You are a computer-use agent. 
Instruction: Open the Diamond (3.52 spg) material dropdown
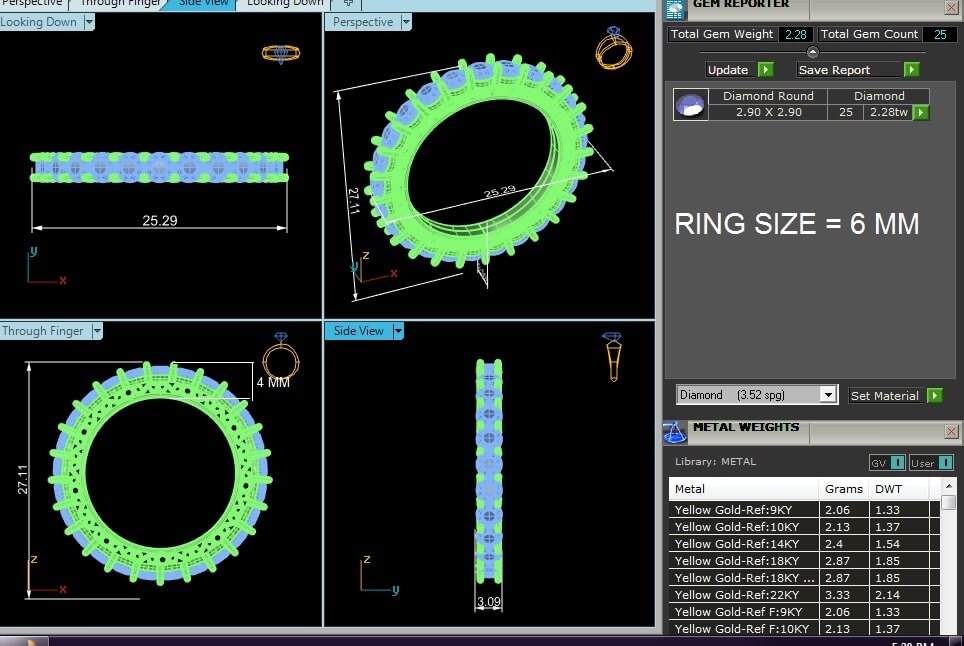827,395
